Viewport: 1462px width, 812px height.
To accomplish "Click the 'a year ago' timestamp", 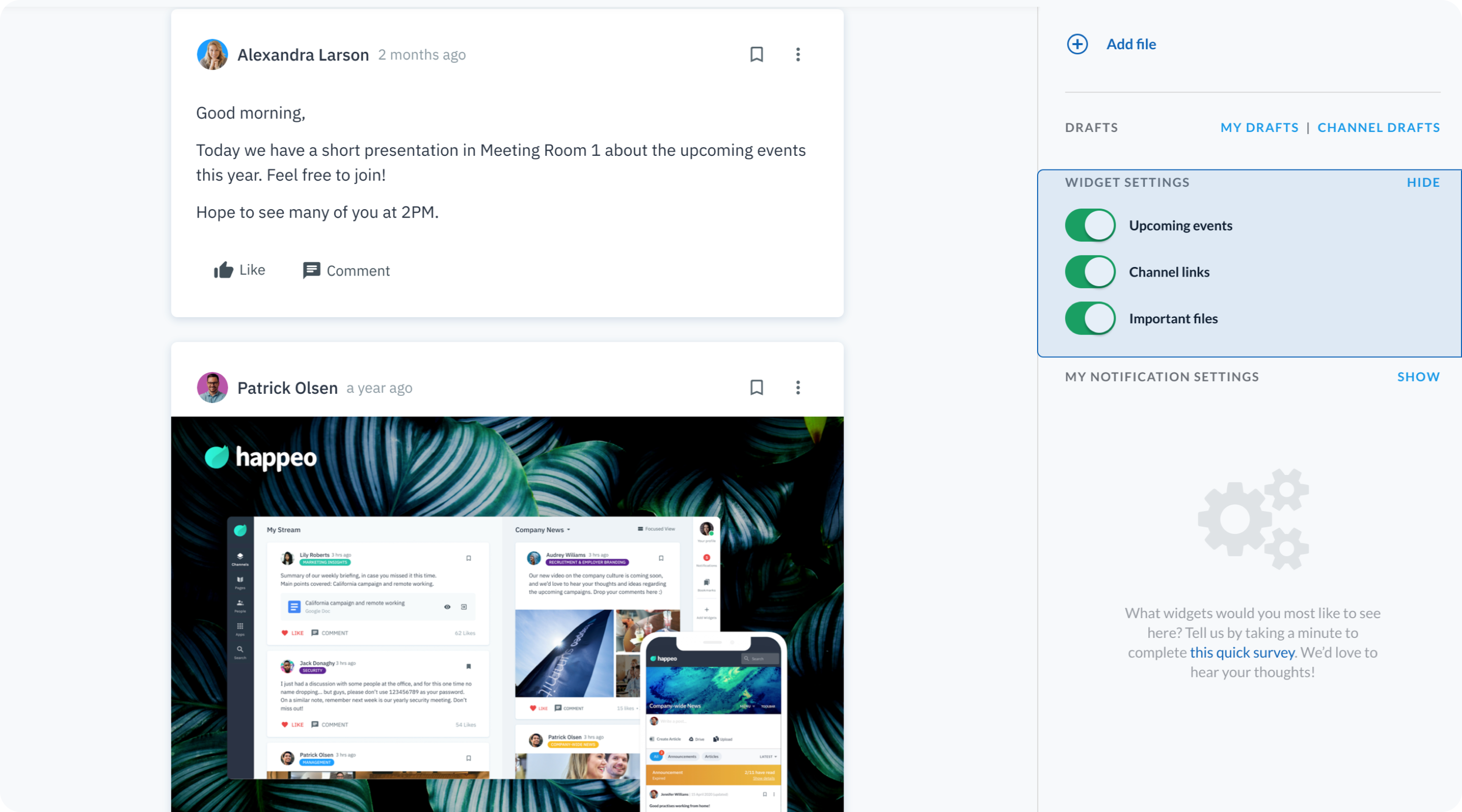I will 379,388.
